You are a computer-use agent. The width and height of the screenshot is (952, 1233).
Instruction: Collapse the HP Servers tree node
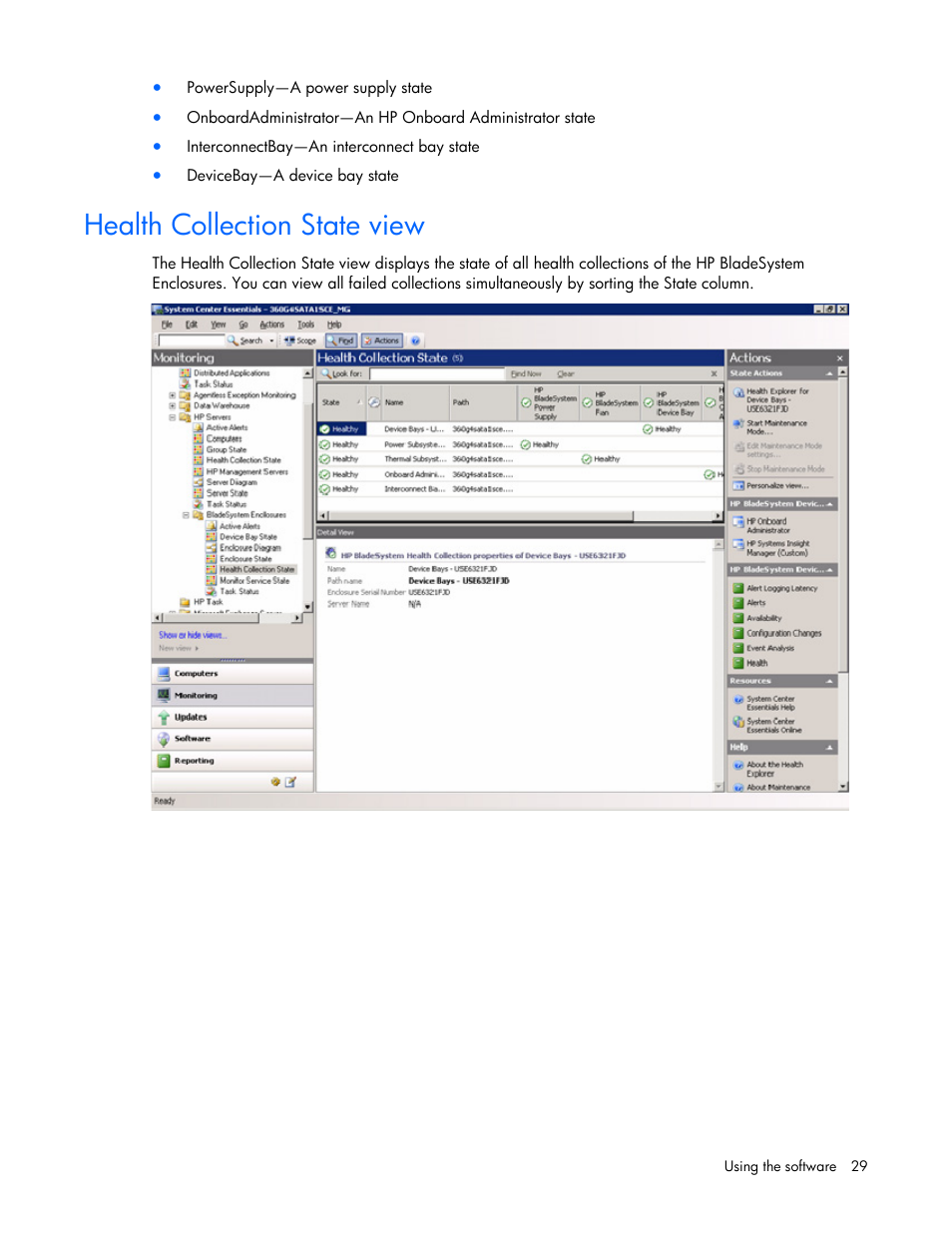173,417
